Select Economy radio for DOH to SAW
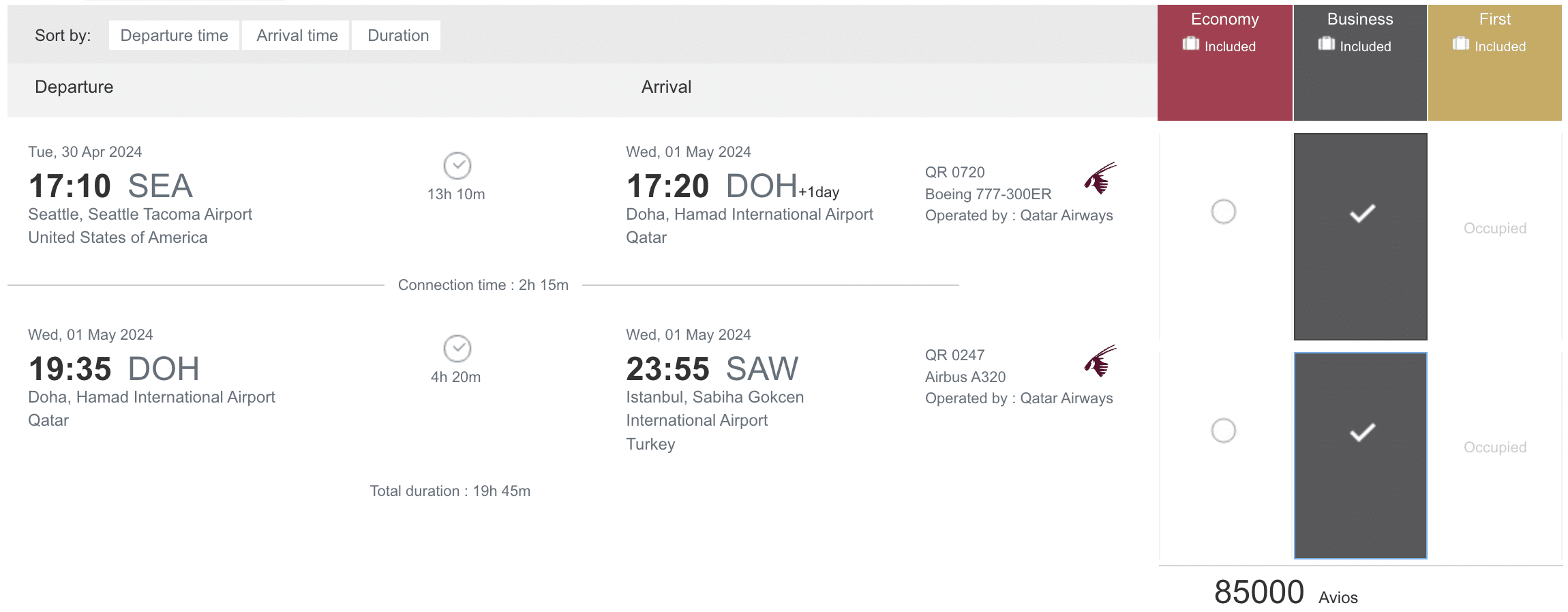Image resolution: width=1568 pixels, height=612 pixels. coord(1223,431)
